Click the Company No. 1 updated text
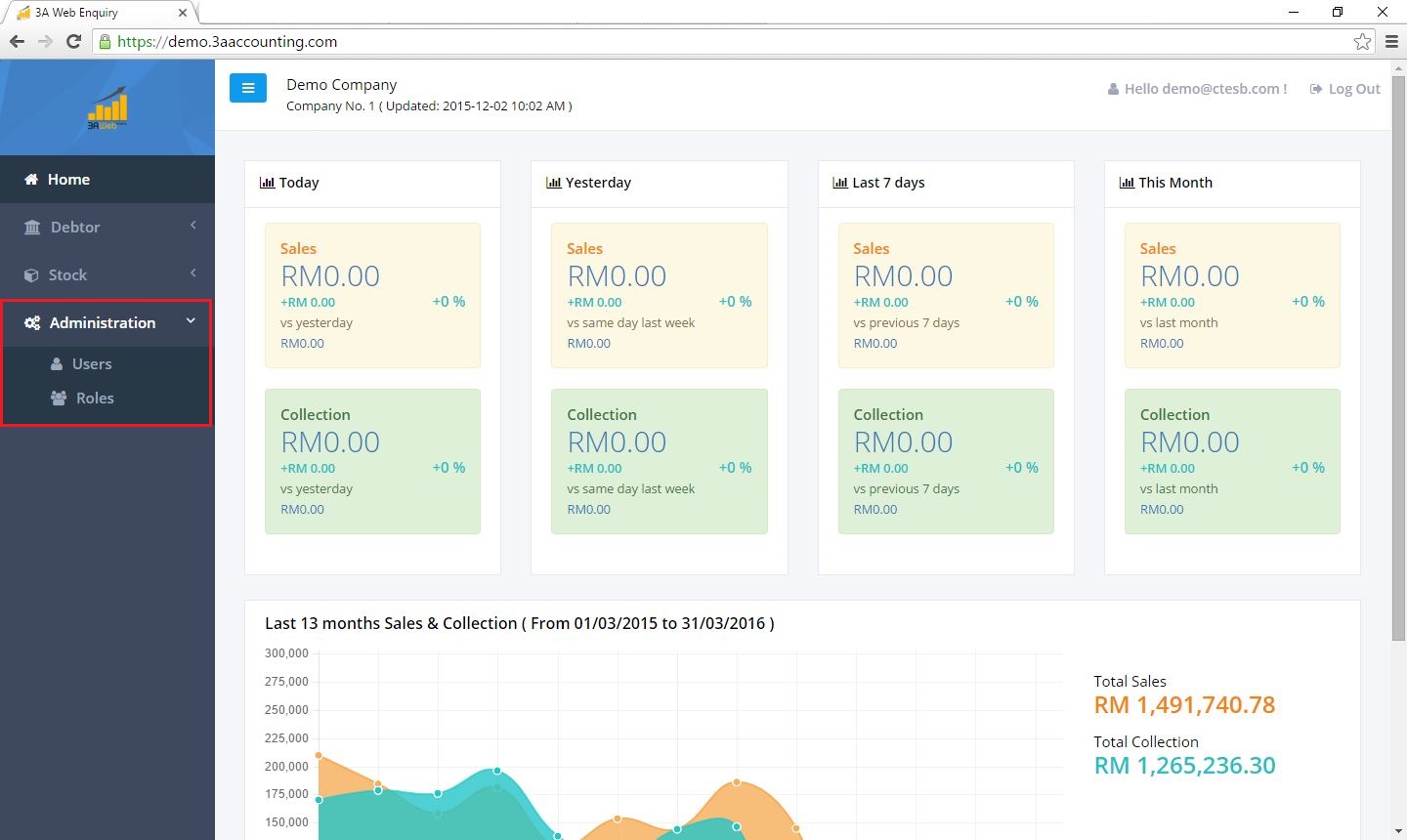The height and width of the screenshot is (840, 1407). point(429,105)
